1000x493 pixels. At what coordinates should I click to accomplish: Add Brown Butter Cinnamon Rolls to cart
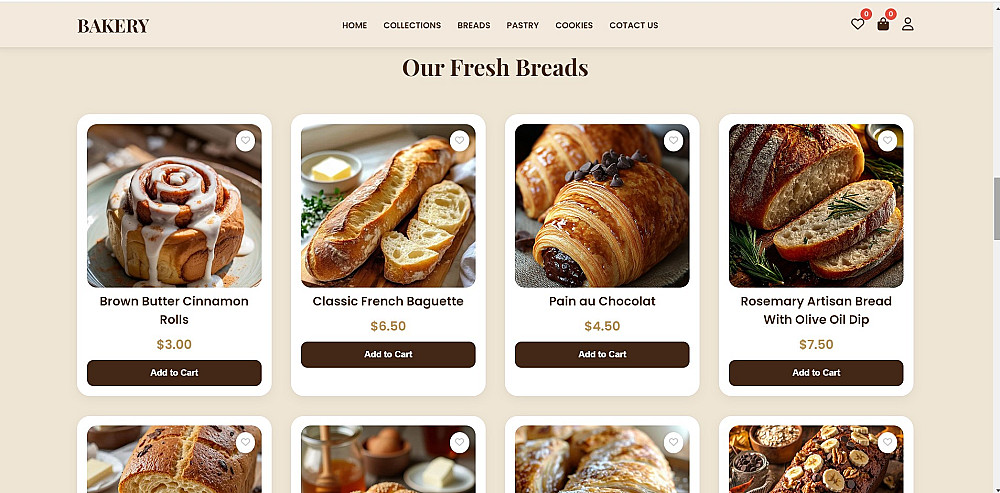click(x=174, y=372)
